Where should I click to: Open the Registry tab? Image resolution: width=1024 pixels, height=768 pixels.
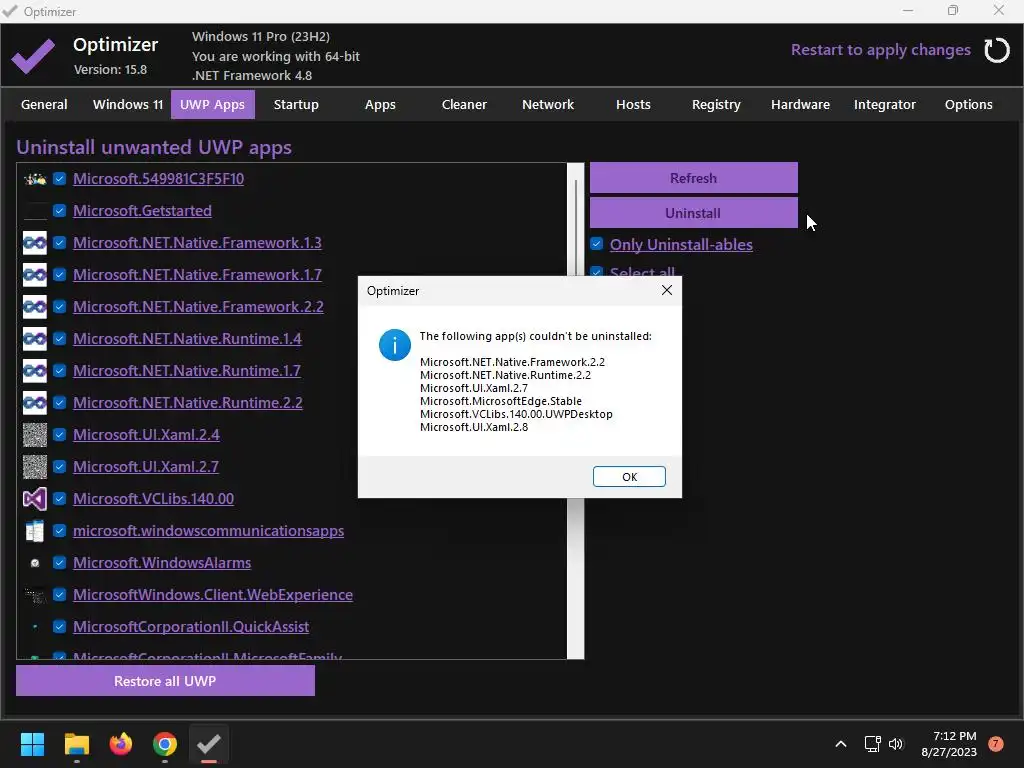[x=716, y=104]
